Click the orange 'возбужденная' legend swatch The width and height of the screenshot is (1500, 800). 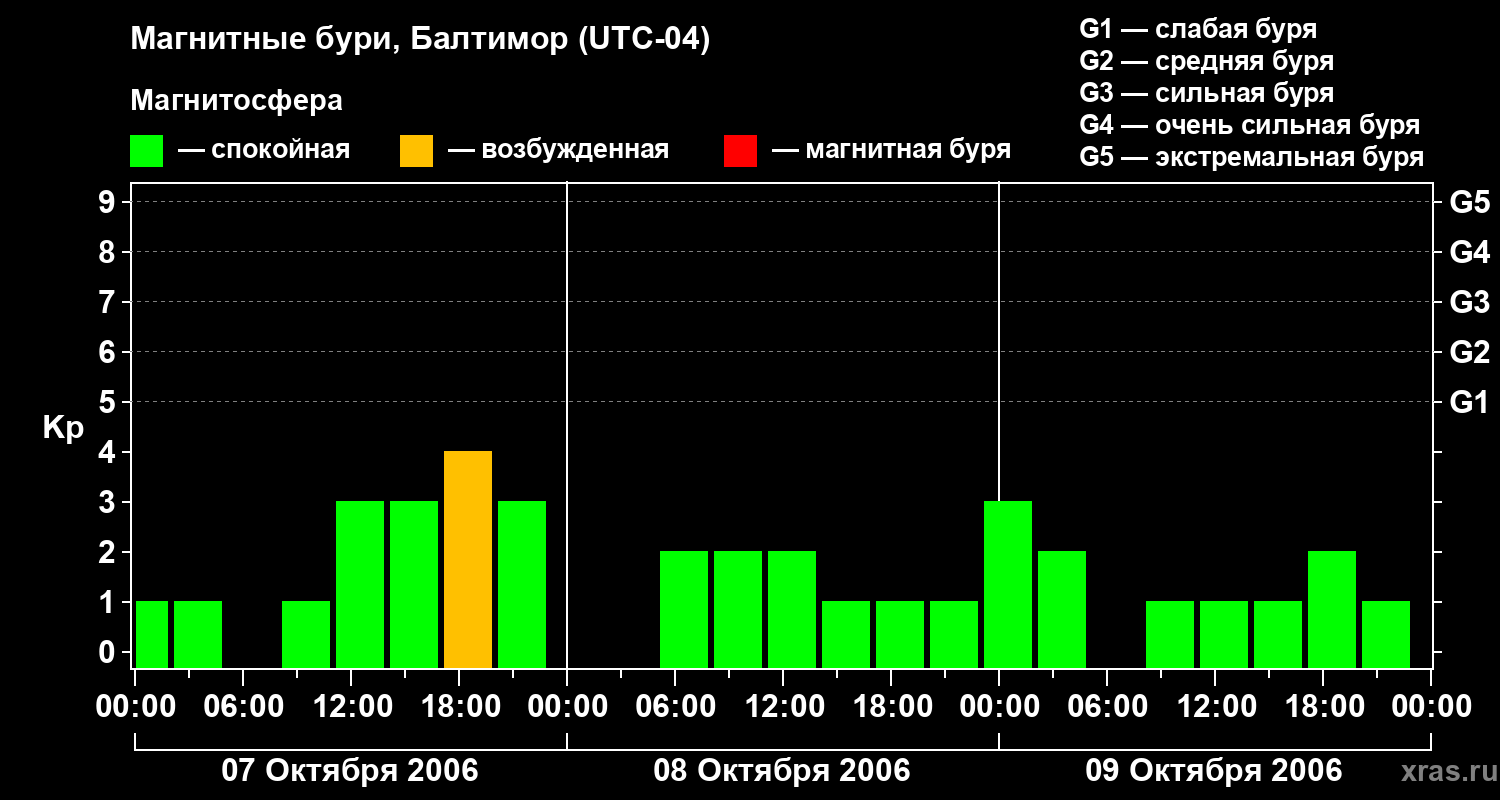click(416, 151)
